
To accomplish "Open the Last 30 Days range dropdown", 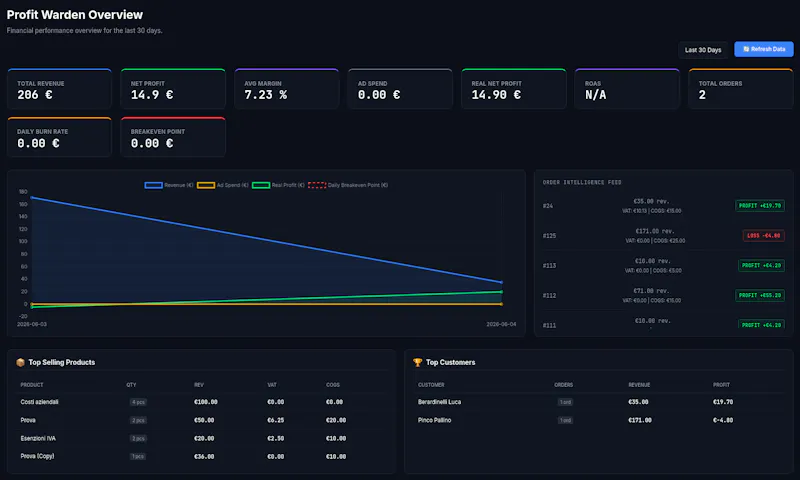I will 703,50.
